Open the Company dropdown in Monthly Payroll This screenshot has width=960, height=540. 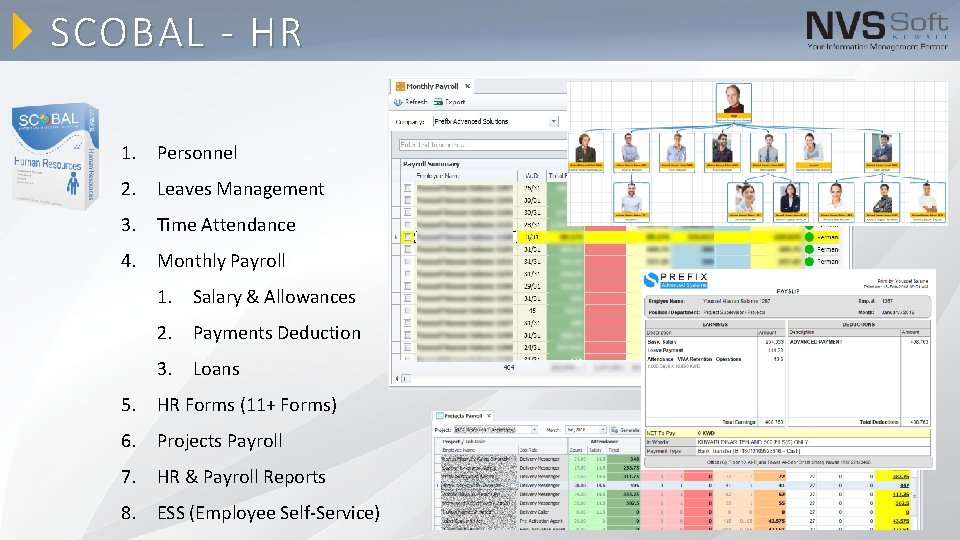click(x=553, y=121)
